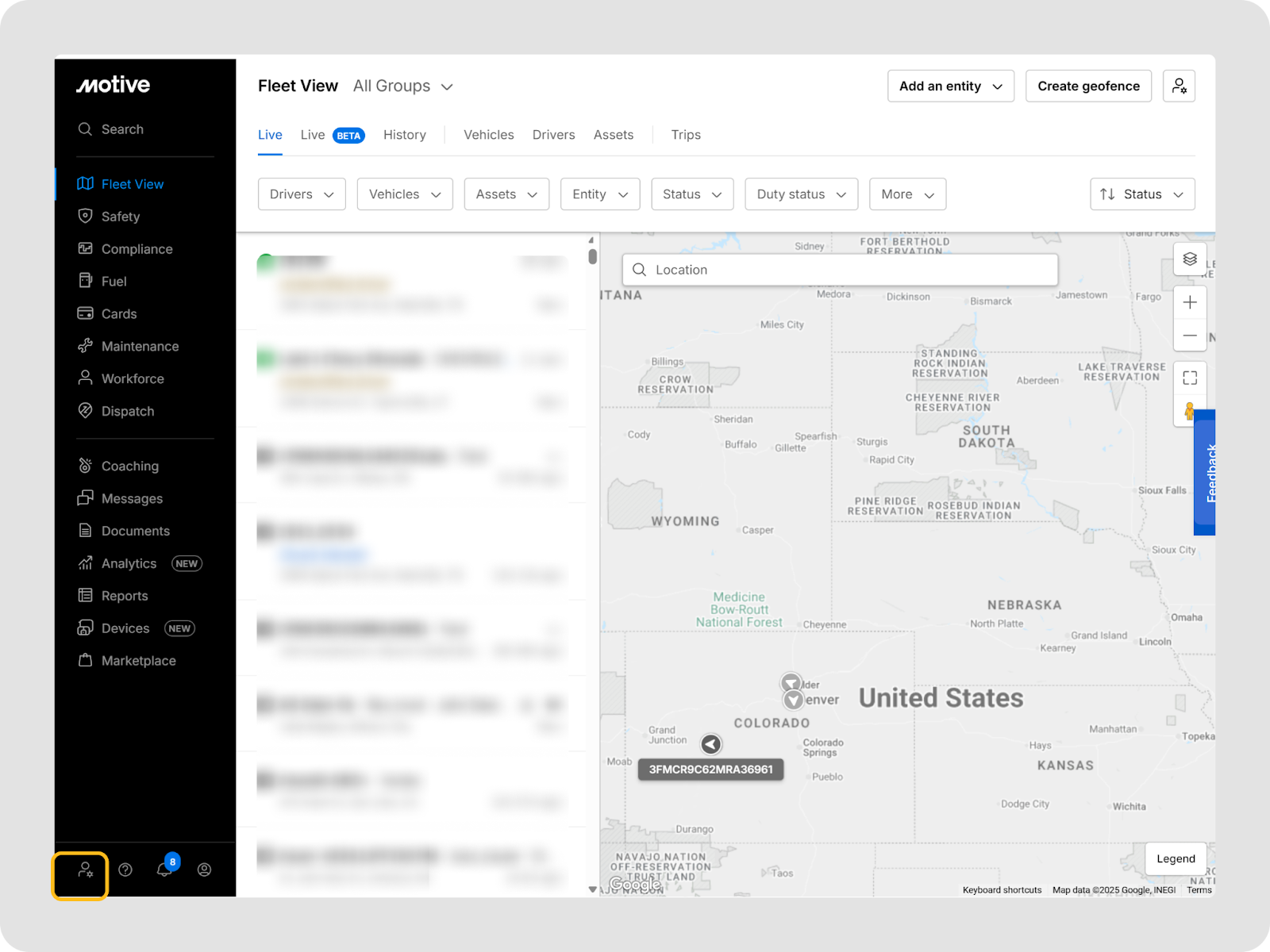Open the help question mark icon
The width and height of the screenshot is (1270, 952).
(x=125, y=870)
